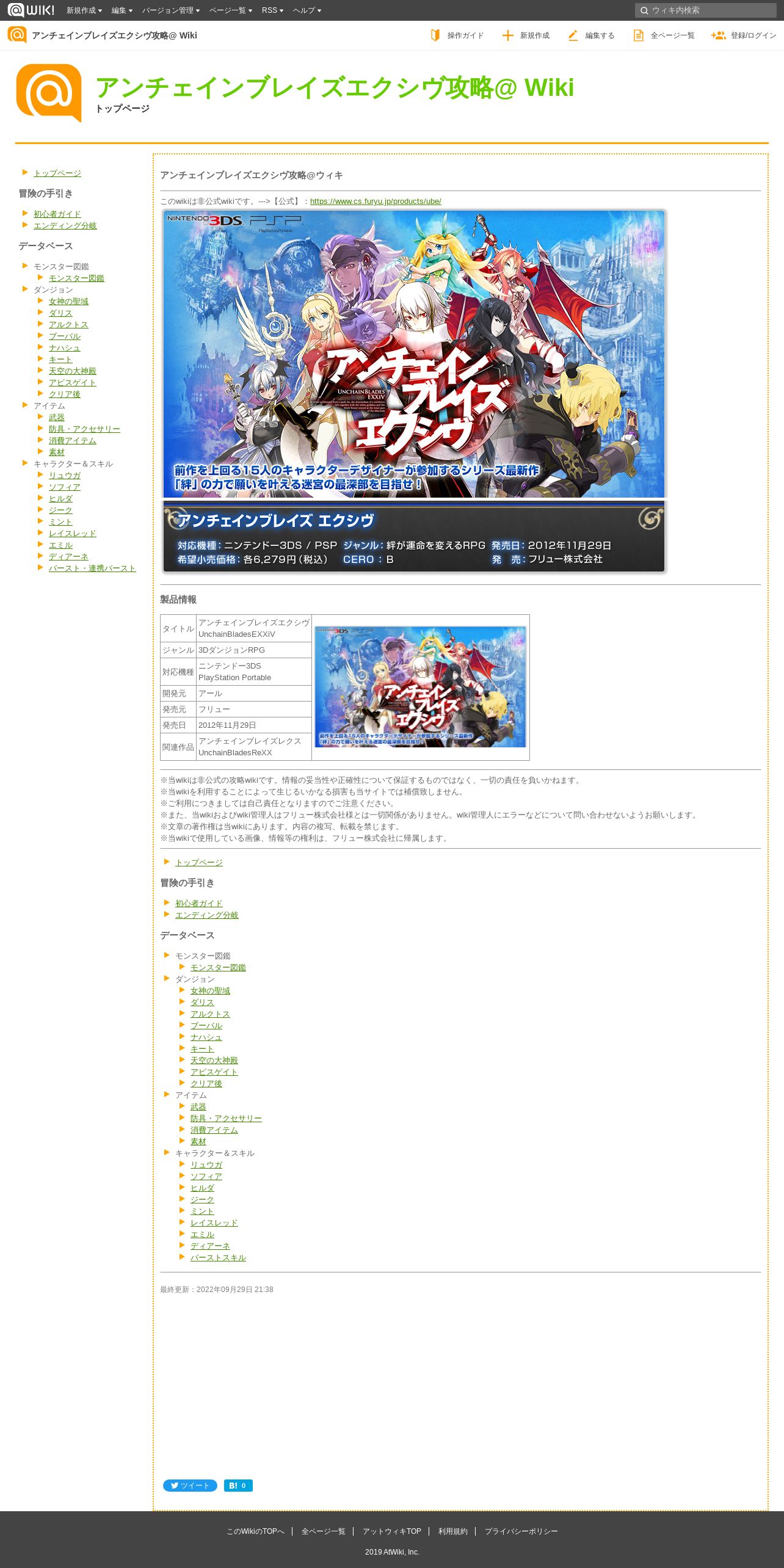
Task: Click the 操作ガイド book icon
Action: 435,35
